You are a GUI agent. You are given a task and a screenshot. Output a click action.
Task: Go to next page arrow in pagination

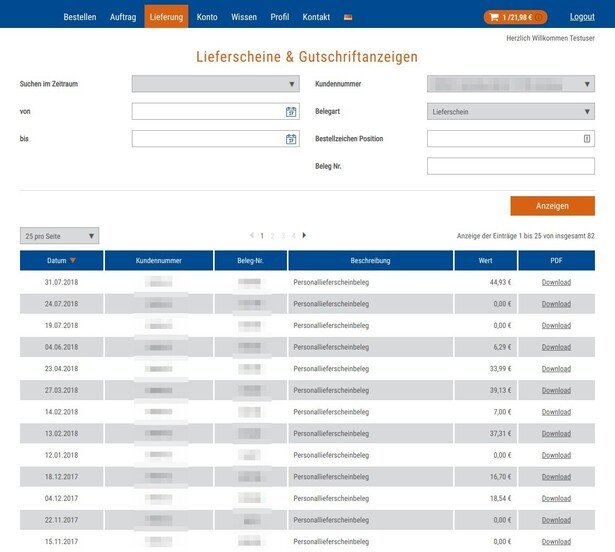point(304,235)
